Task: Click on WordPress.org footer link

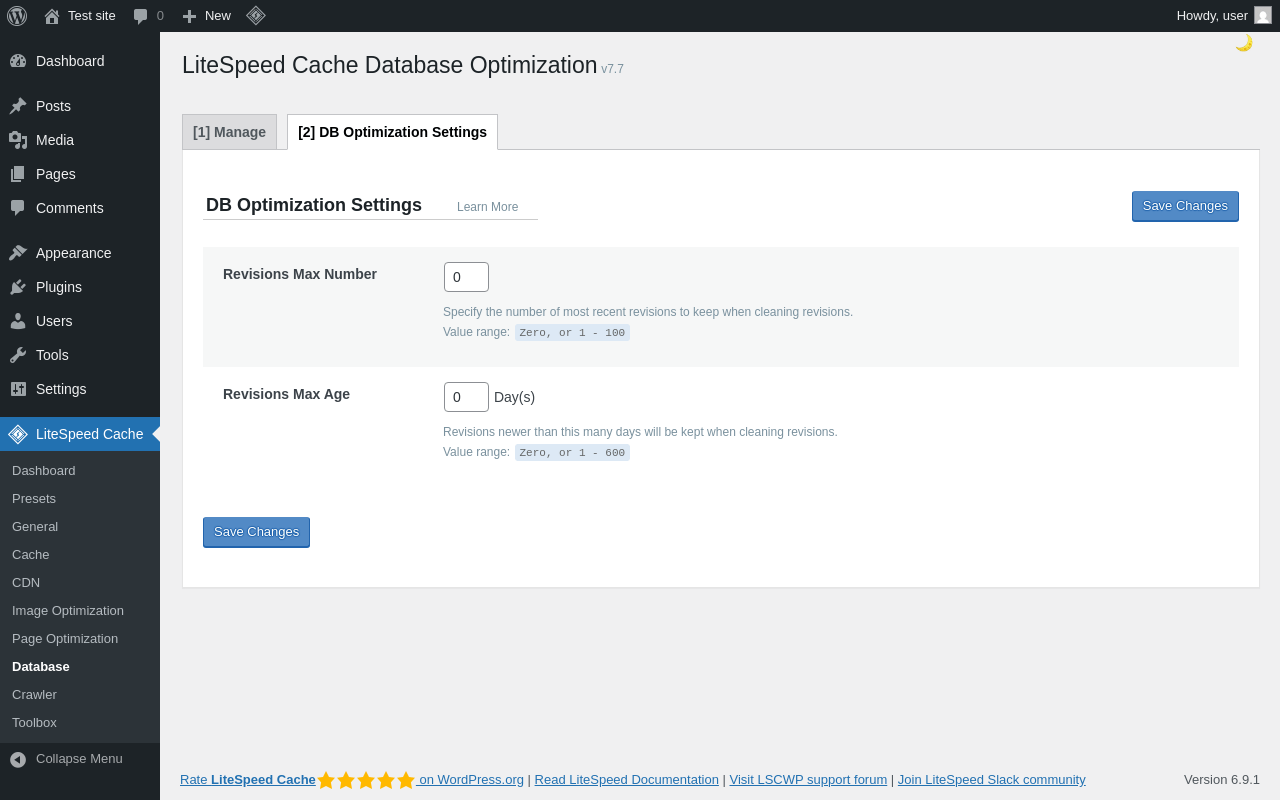Action: [x=471, y=779]
